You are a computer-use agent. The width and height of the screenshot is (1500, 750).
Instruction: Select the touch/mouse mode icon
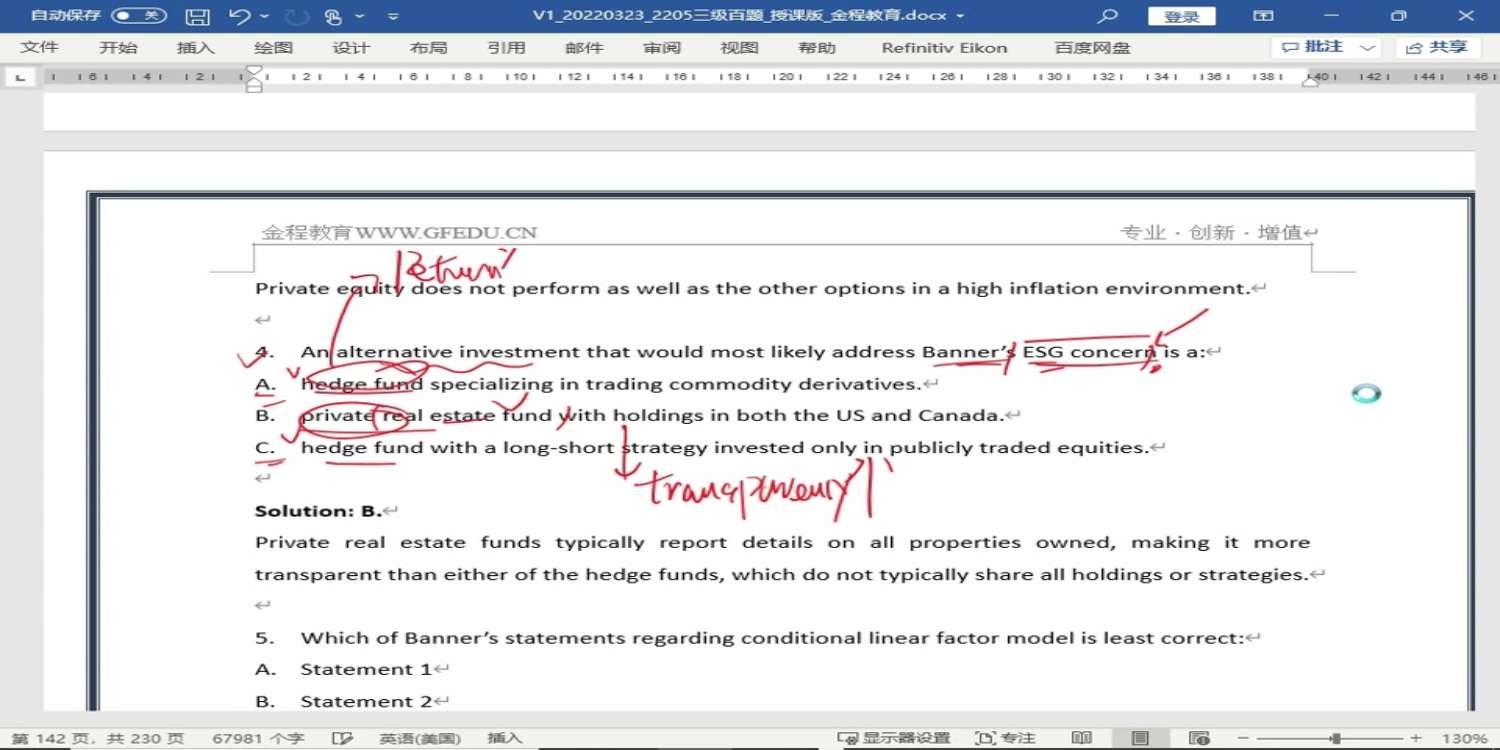coord(333,16)
